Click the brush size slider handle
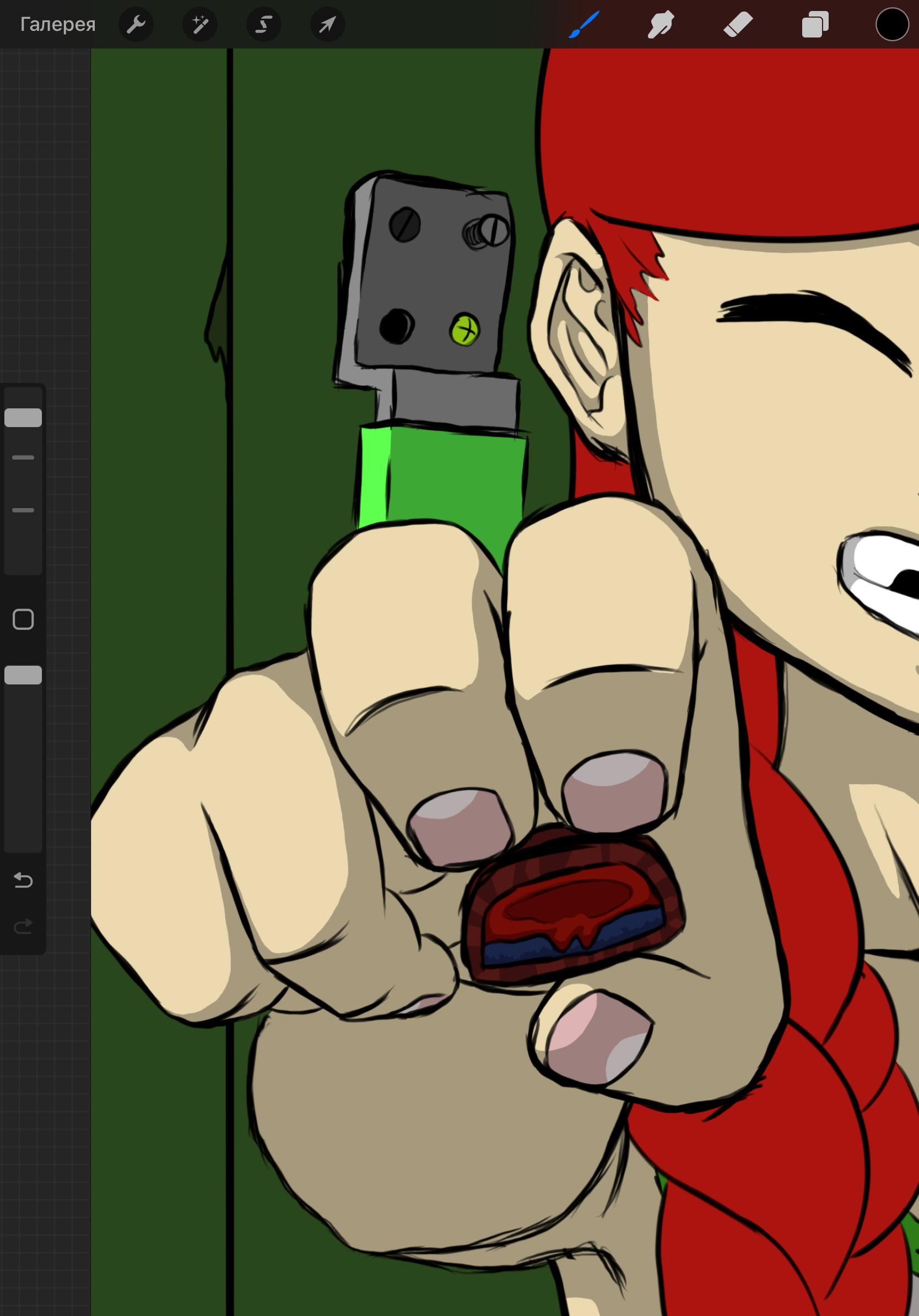 point(23,418)
